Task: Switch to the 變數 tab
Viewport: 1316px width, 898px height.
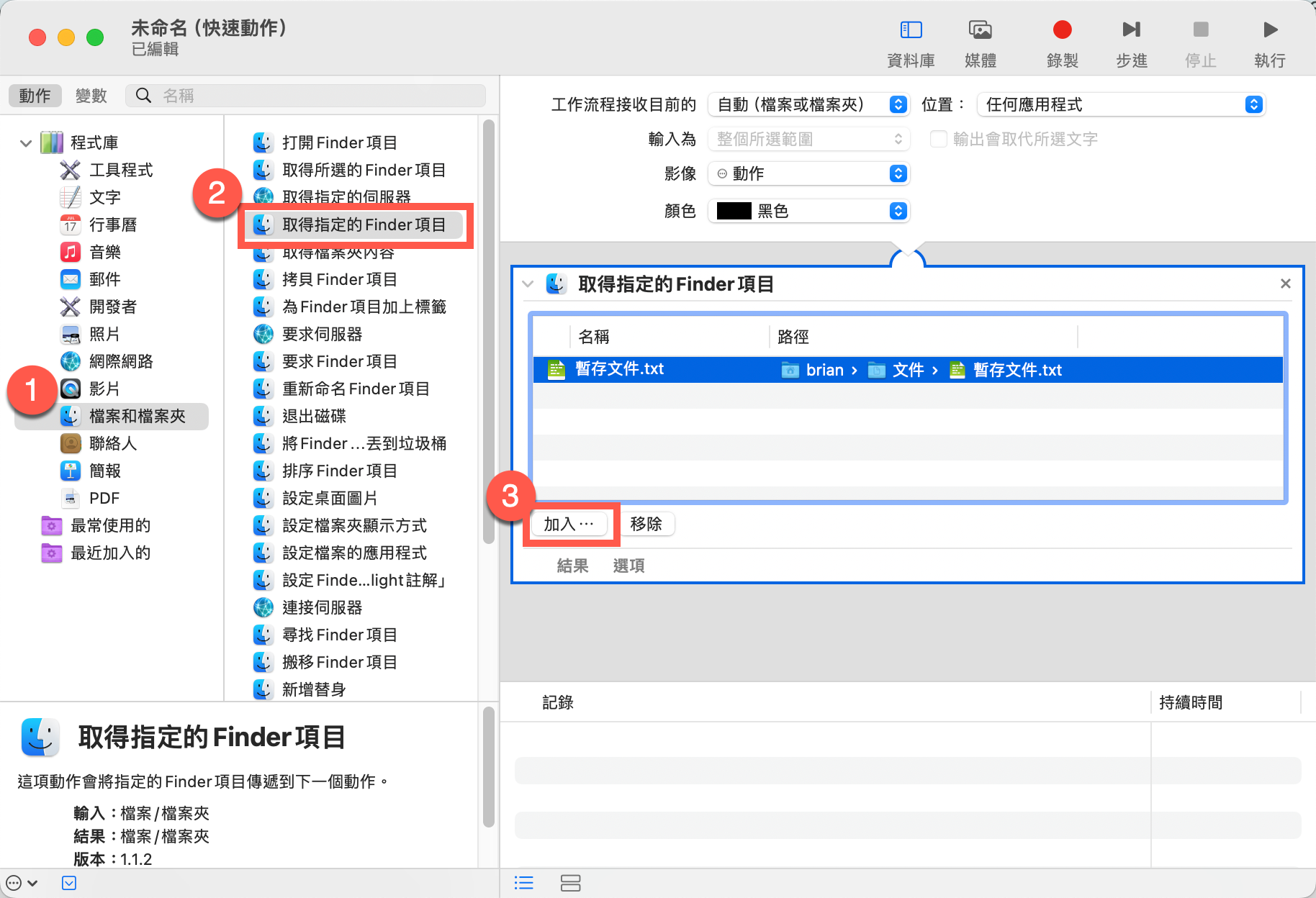Action: pos(91,96)
